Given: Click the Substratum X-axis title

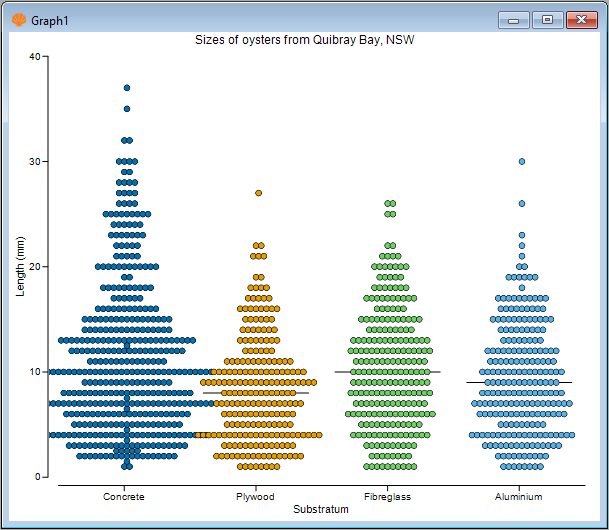Looking at the screenshot, I should pos(320,509).
